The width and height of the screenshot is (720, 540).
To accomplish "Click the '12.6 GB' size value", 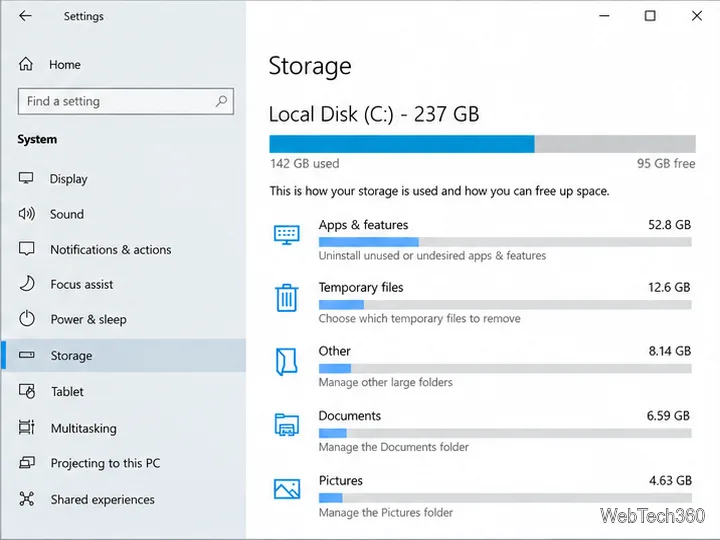I will [669, 287].
